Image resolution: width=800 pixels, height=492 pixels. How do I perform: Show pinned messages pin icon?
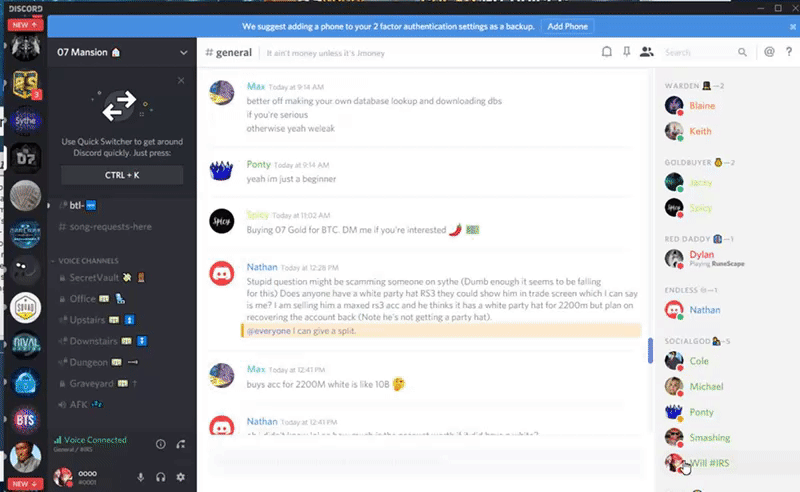[627, 52]
